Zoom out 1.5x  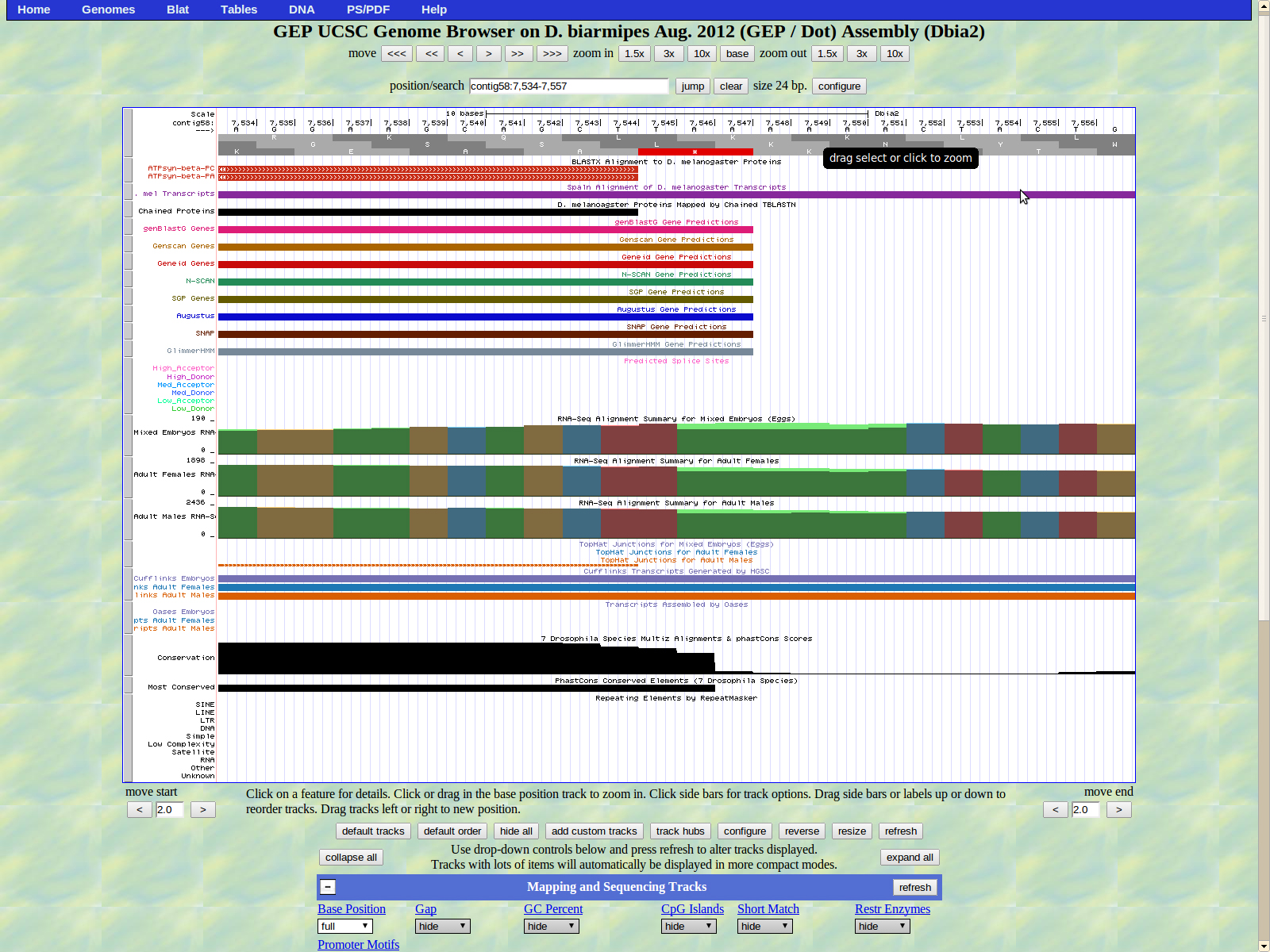[827, 54]
